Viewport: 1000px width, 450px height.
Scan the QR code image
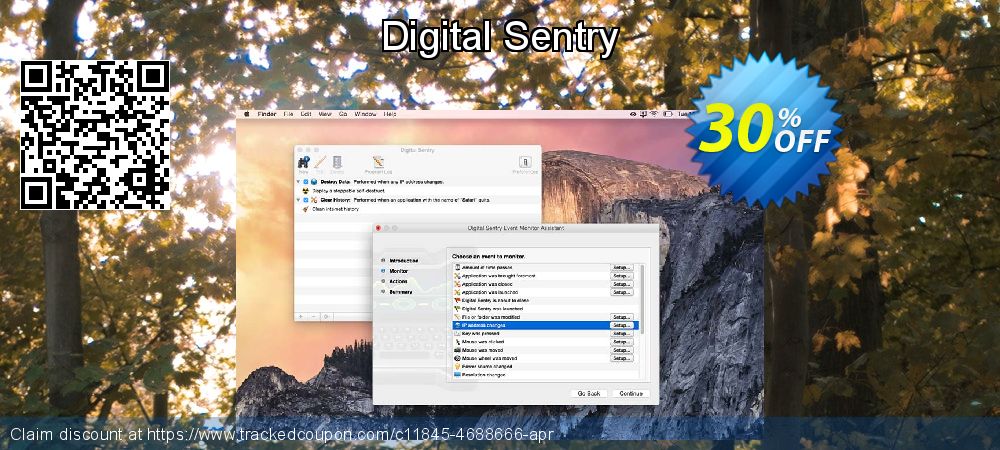95,135
